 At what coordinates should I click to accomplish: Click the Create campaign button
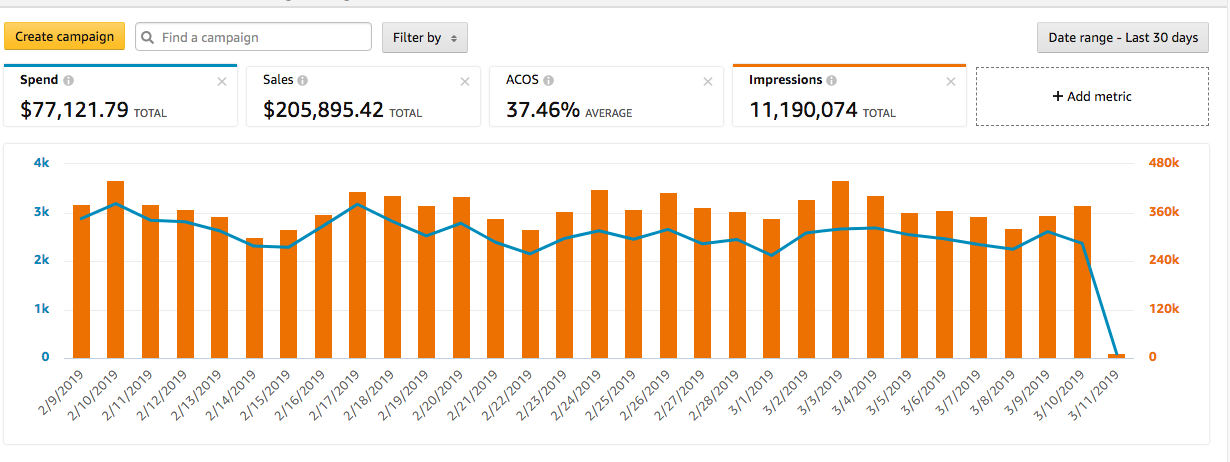coord(65,37)
